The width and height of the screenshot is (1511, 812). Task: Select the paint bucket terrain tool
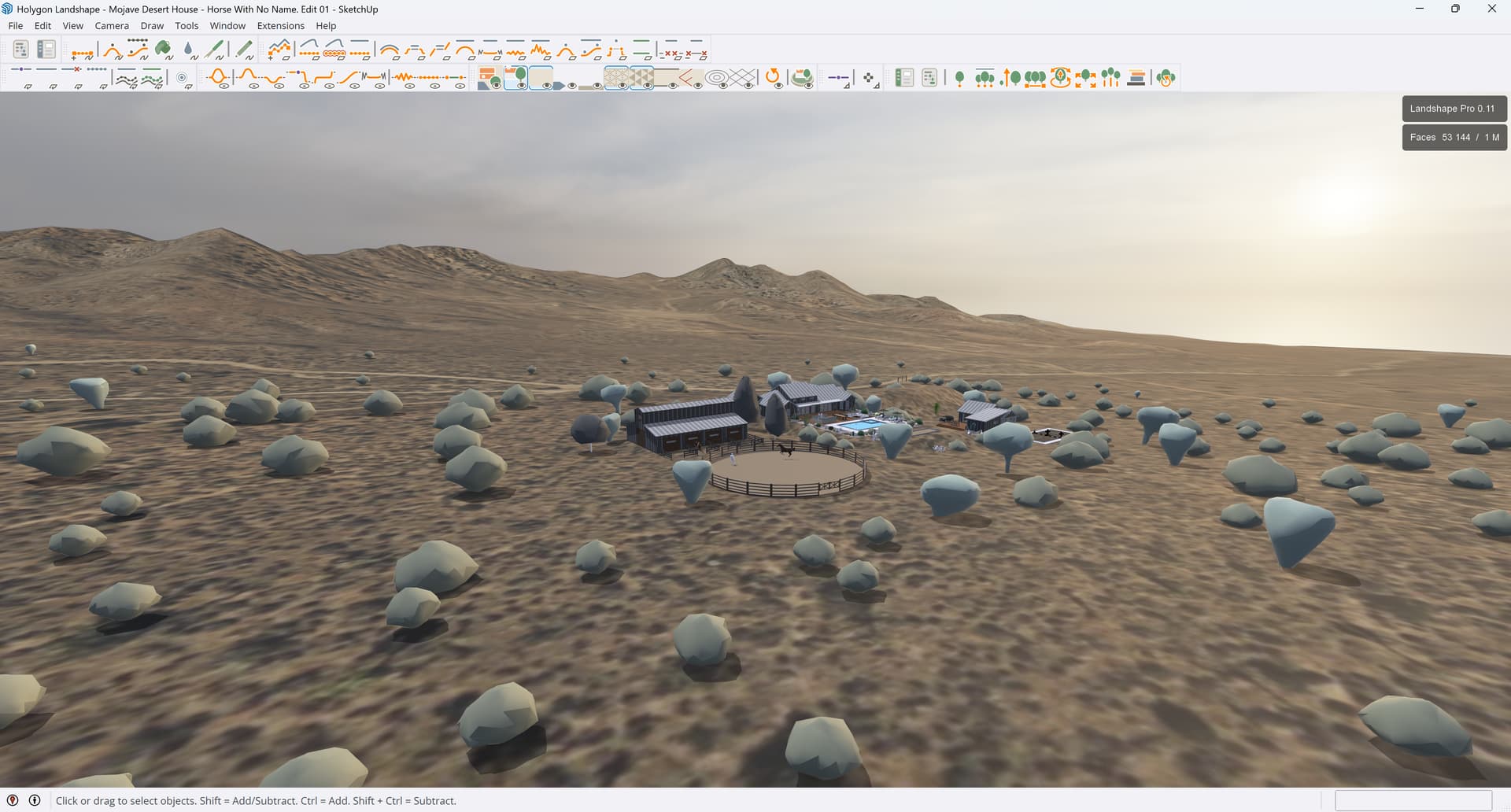[164, 50]
